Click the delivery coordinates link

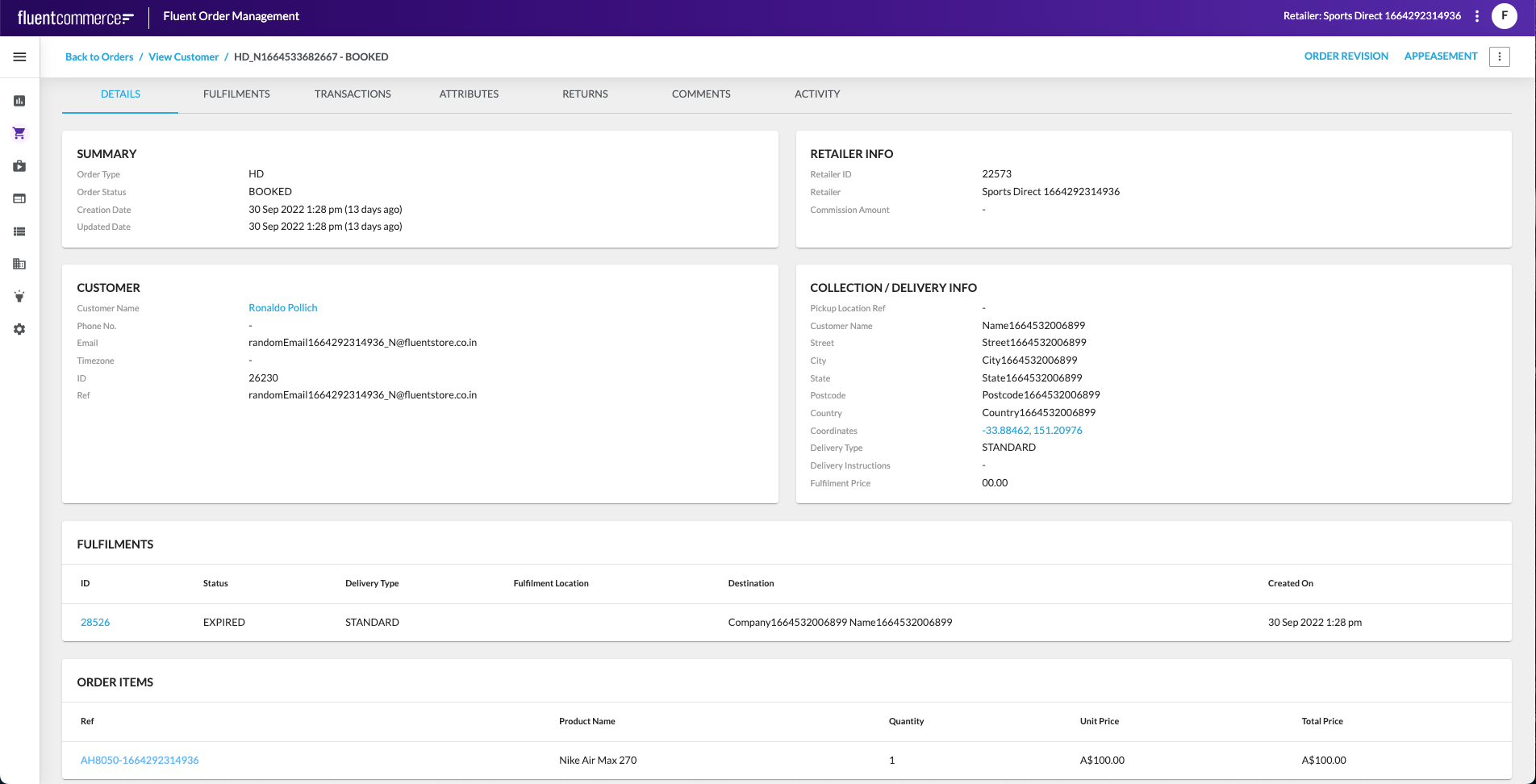click(1032, 431)
